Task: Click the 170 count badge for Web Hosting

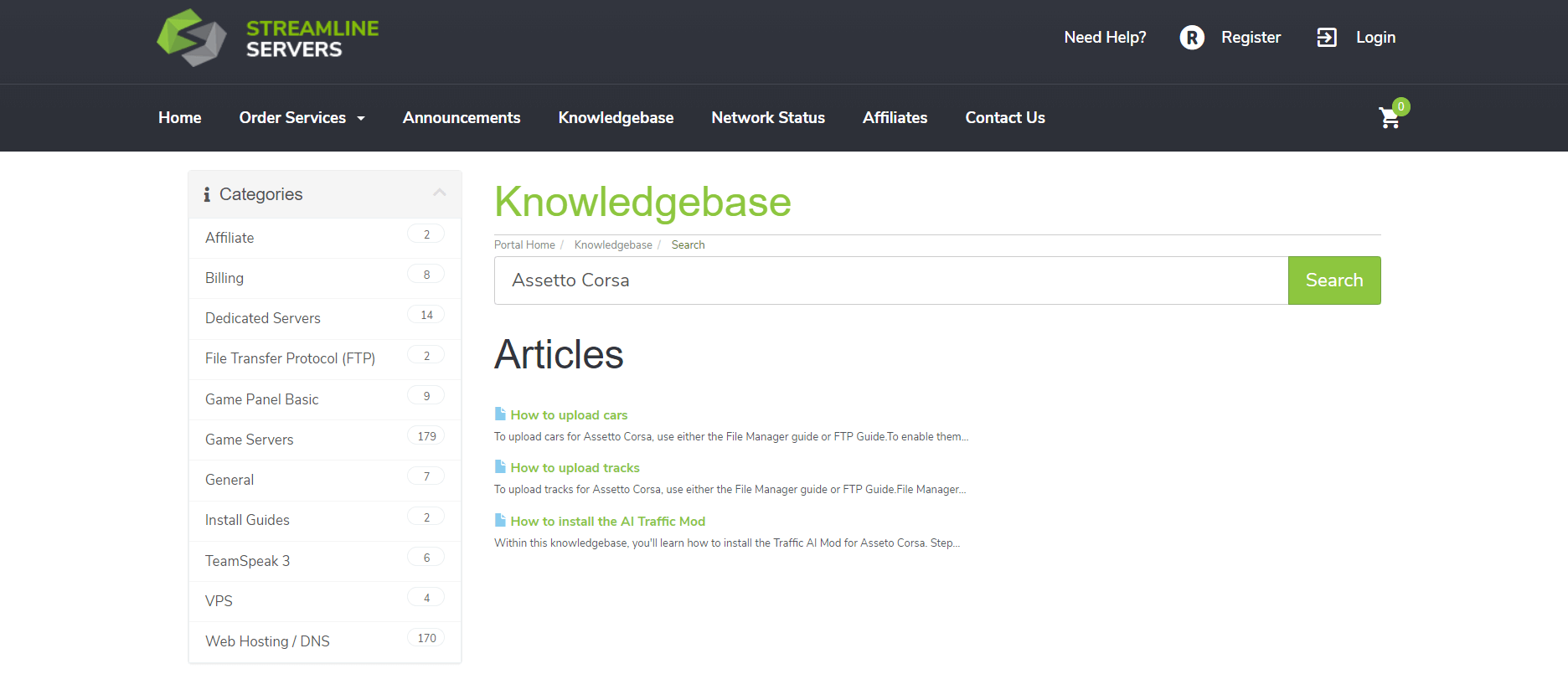Action: coord(426,638)
